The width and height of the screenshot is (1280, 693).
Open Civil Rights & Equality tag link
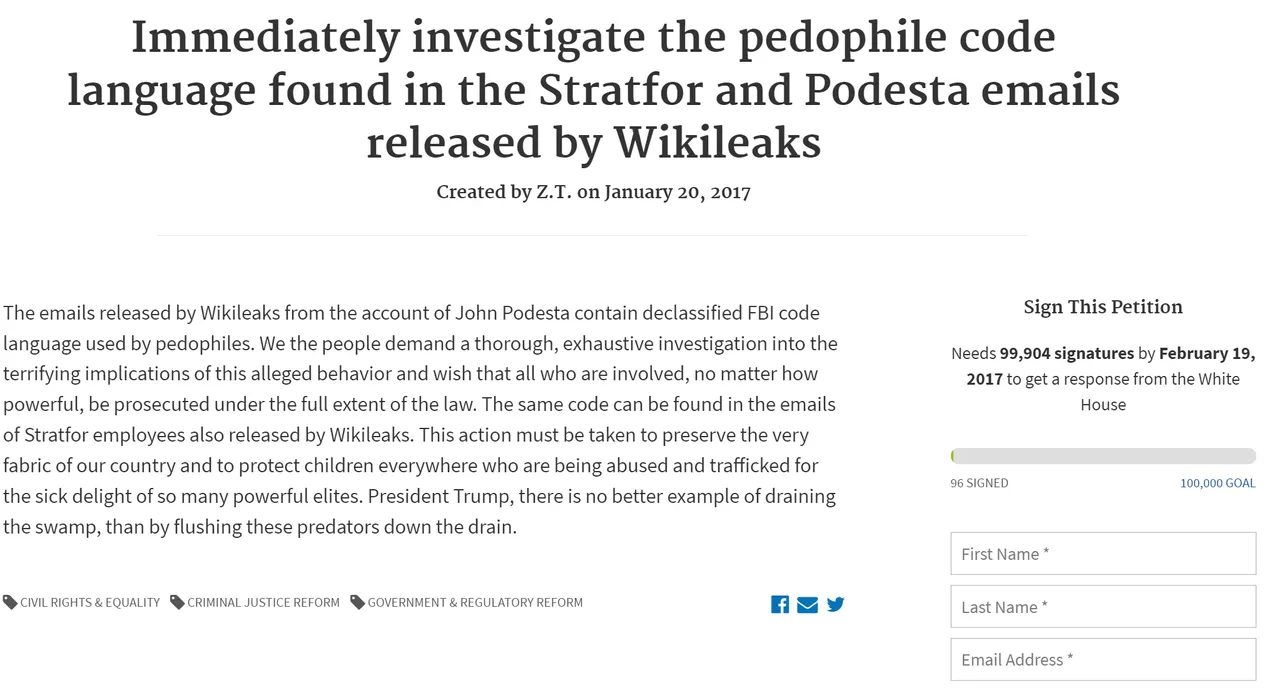[x=90, y=602]
